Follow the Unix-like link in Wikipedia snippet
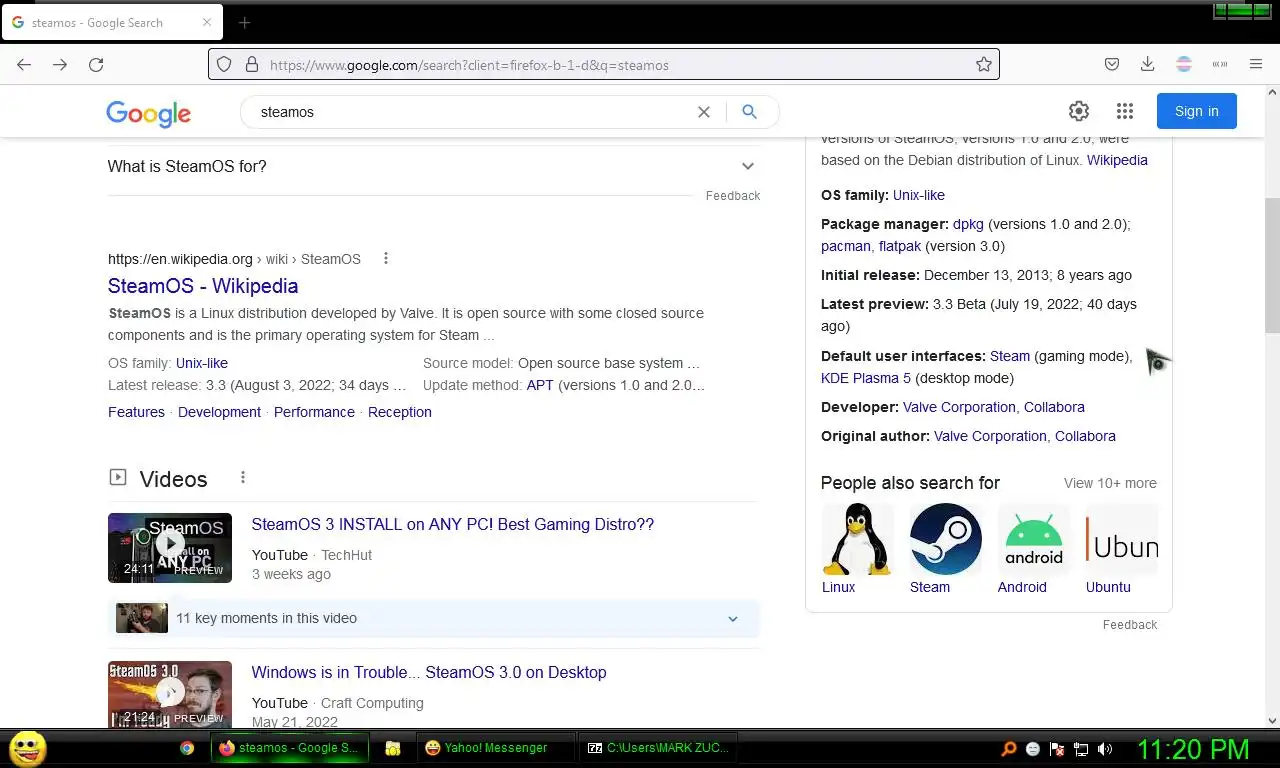 coord(202,363)
